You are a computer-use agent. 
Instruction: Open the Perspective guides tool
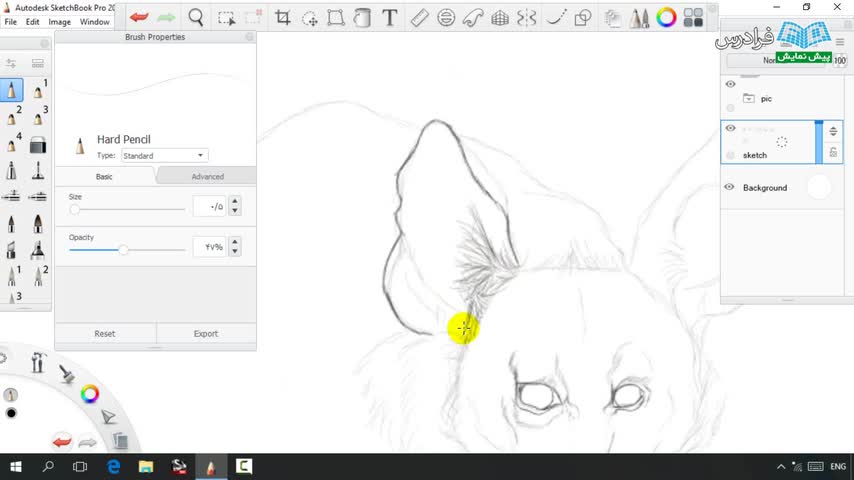coord(500,18)
